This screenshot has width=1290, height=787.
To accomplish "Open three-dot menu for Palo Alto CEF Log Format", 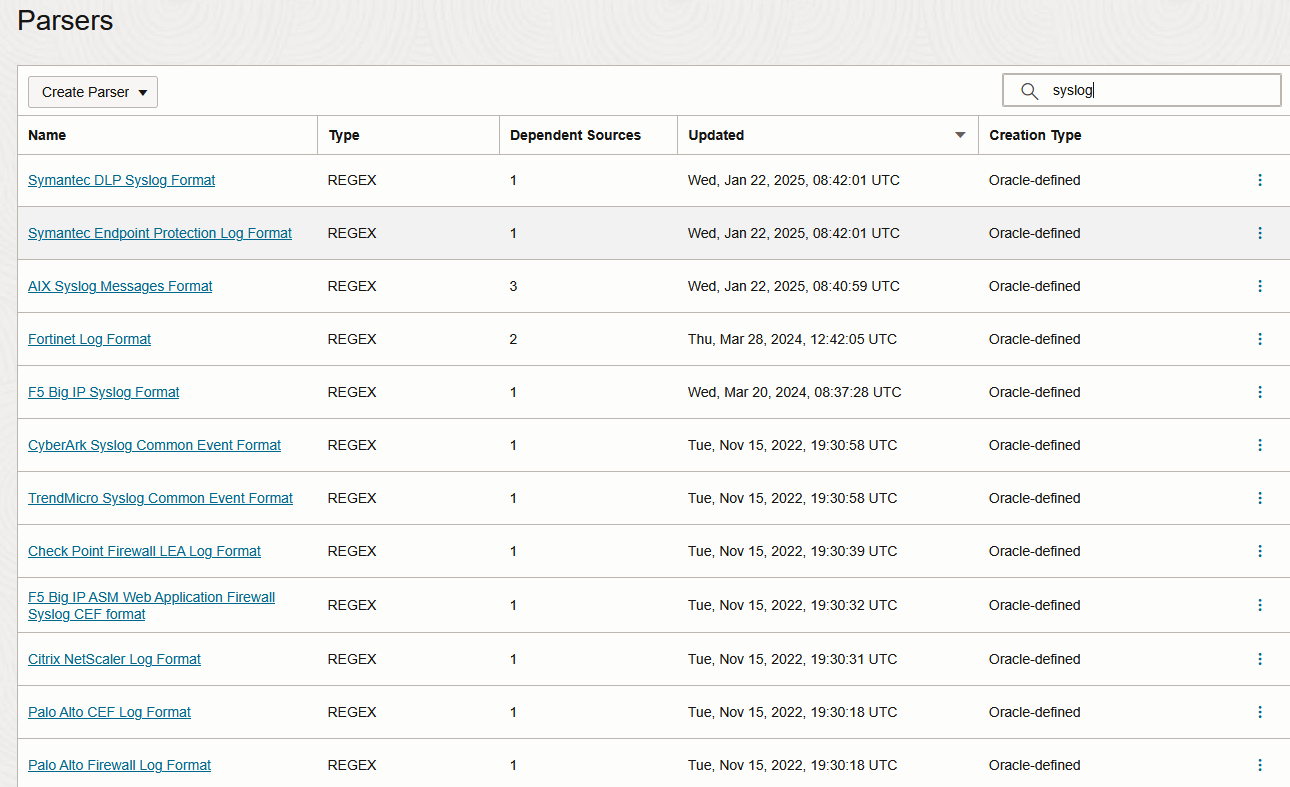I will click(x=1259, y=712).
